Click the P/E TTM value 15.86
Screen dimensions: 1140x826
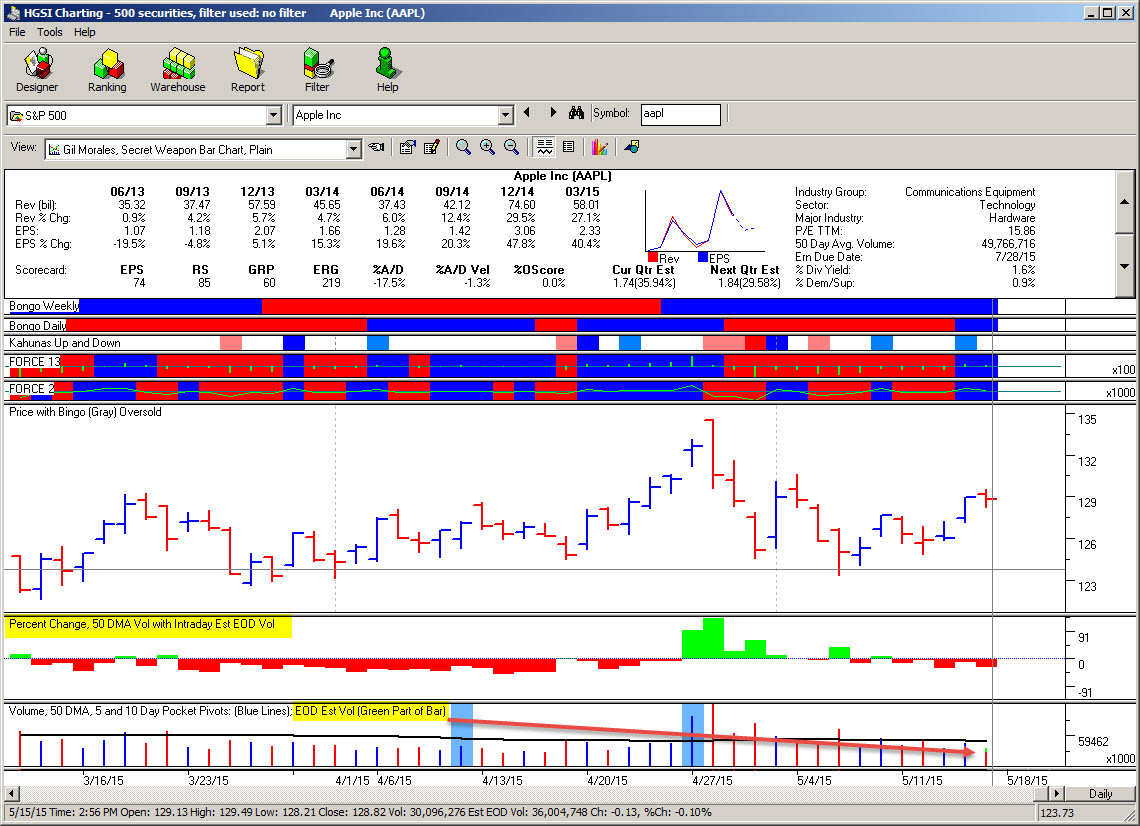point(1021,230)
